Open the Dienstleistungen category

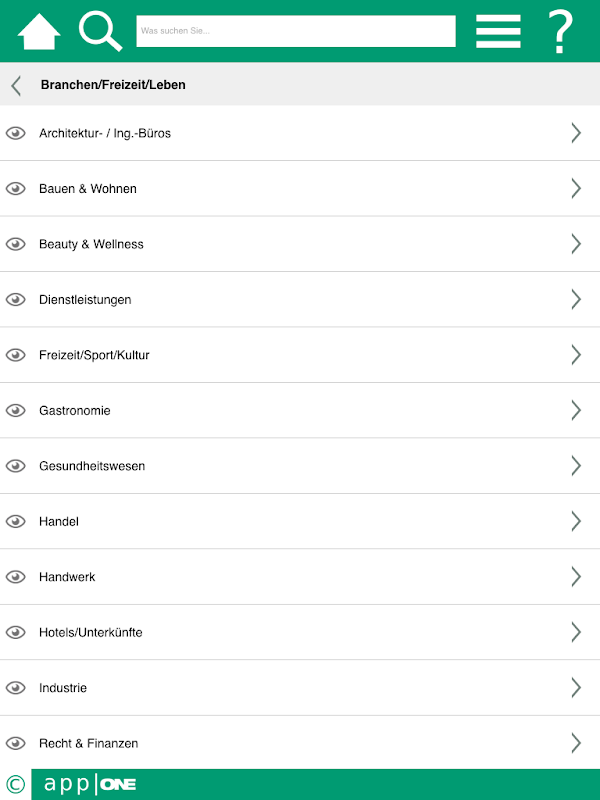300,299
